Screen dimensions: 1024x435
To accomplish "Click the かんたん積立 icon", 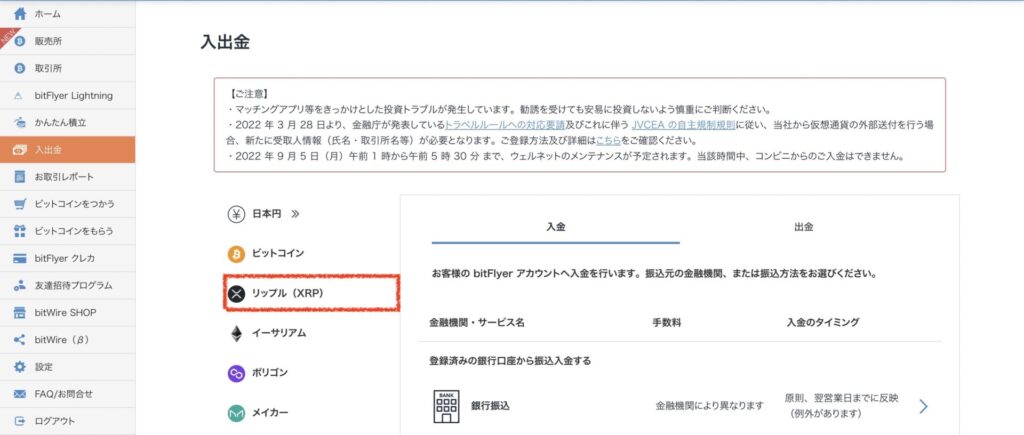I will coord(20,122).
